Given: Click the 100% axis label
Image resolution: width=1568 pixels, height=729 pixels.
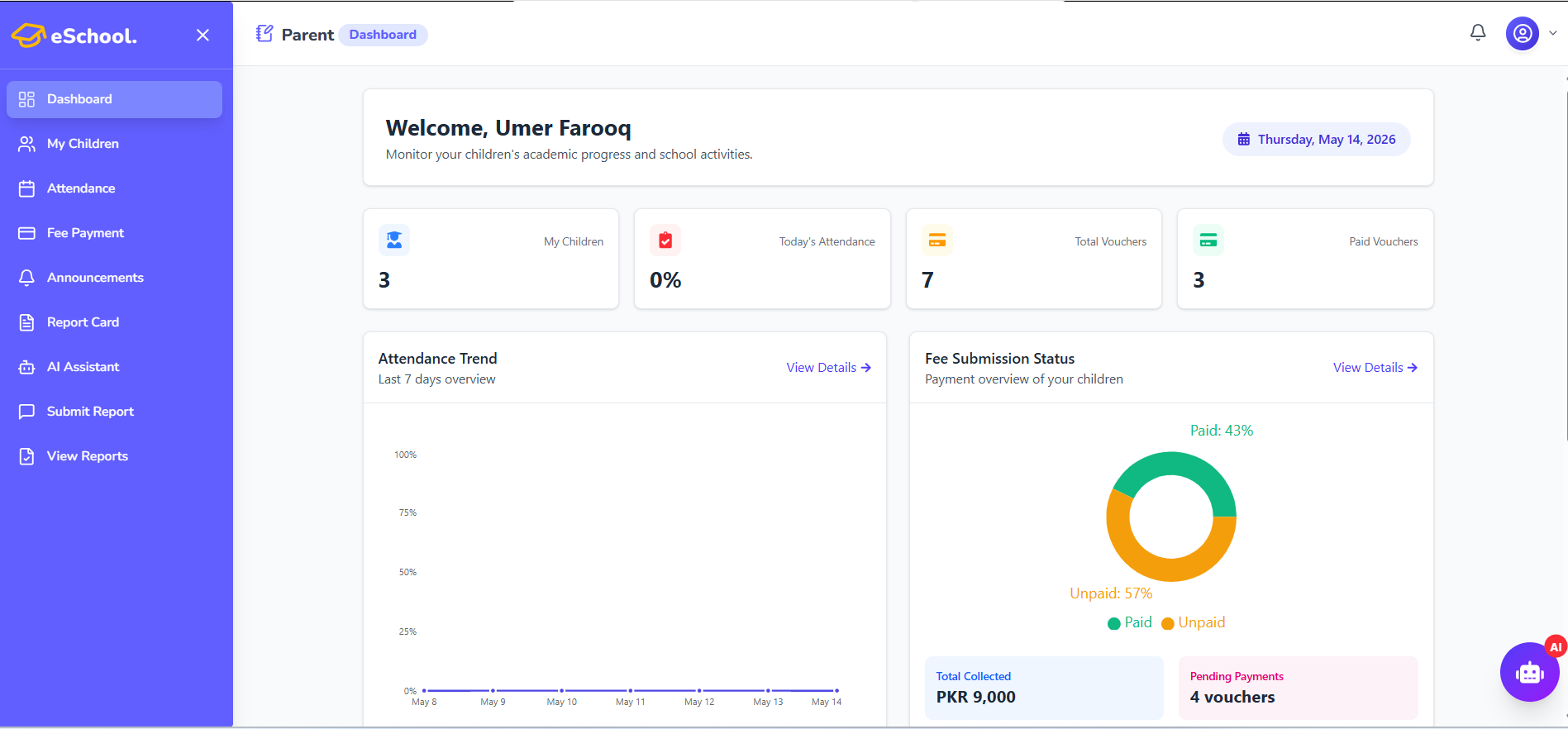Looking at the screenshot, I should pyautogui.click(x=405, y=455).
